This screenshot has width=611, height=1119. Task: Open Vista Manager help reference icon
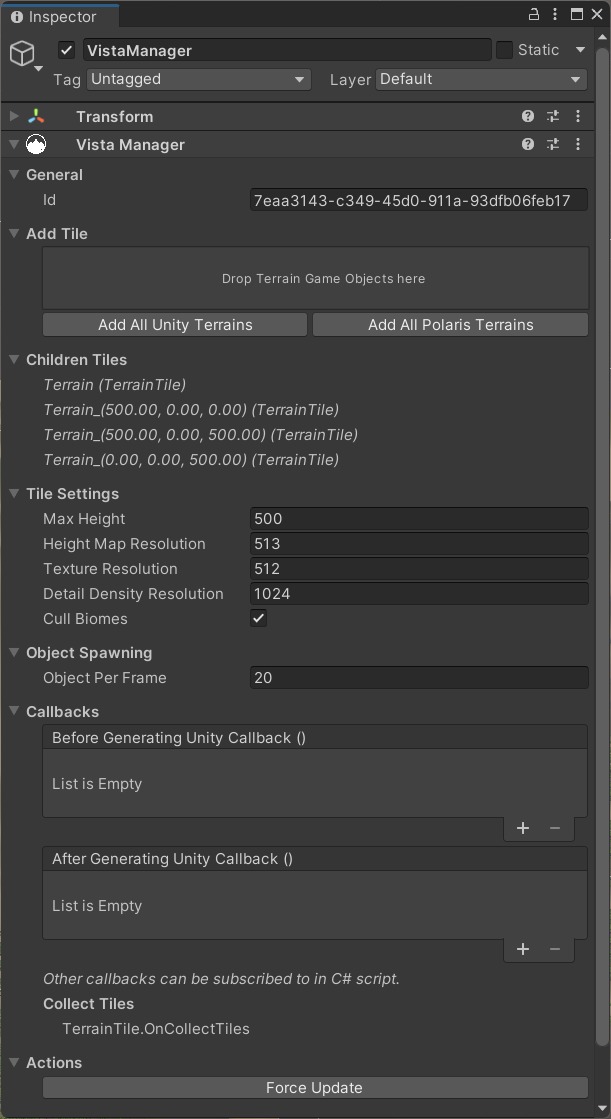pos(527,144)
